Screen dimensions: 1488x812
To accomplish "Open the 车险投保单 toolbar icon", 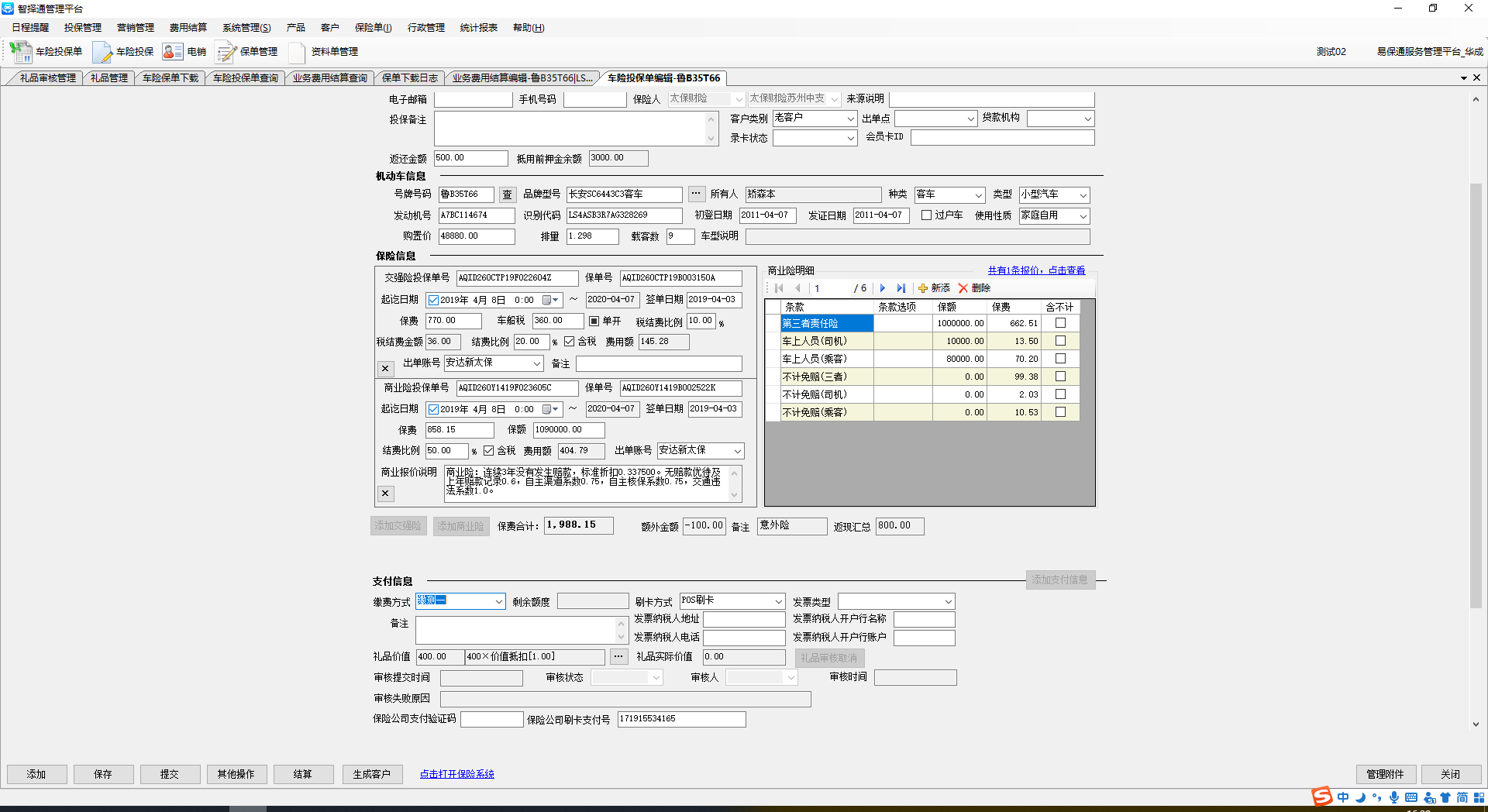I will pyautogui.click(x=21, y=52).
